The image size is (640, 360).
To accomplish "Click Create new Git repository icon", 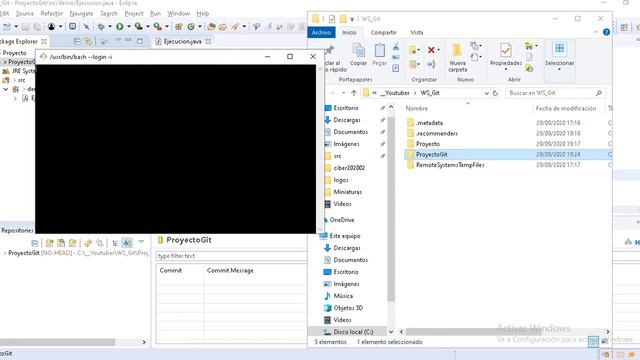I will point(73,243).
